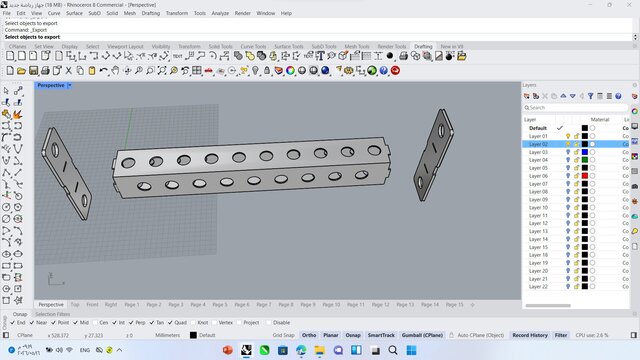Open the status bar current layer Default selector
The image size is (640, 360).
tap(203, 335)
